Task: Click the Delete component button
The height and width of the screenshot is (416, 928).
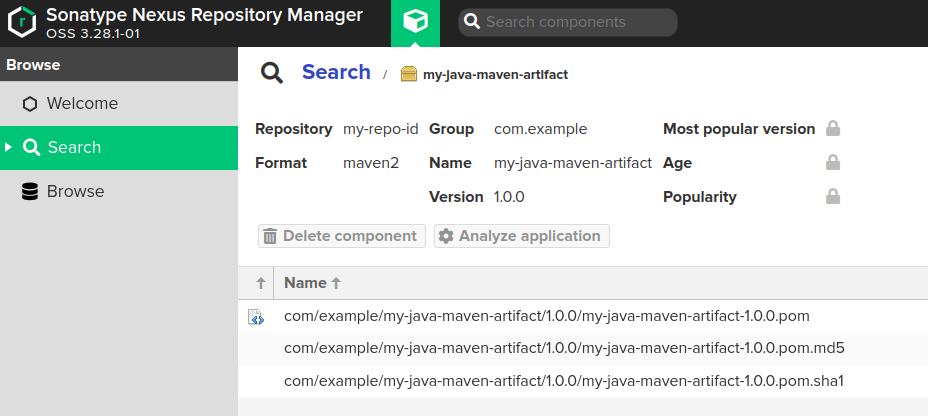Action: coord(341,236)
